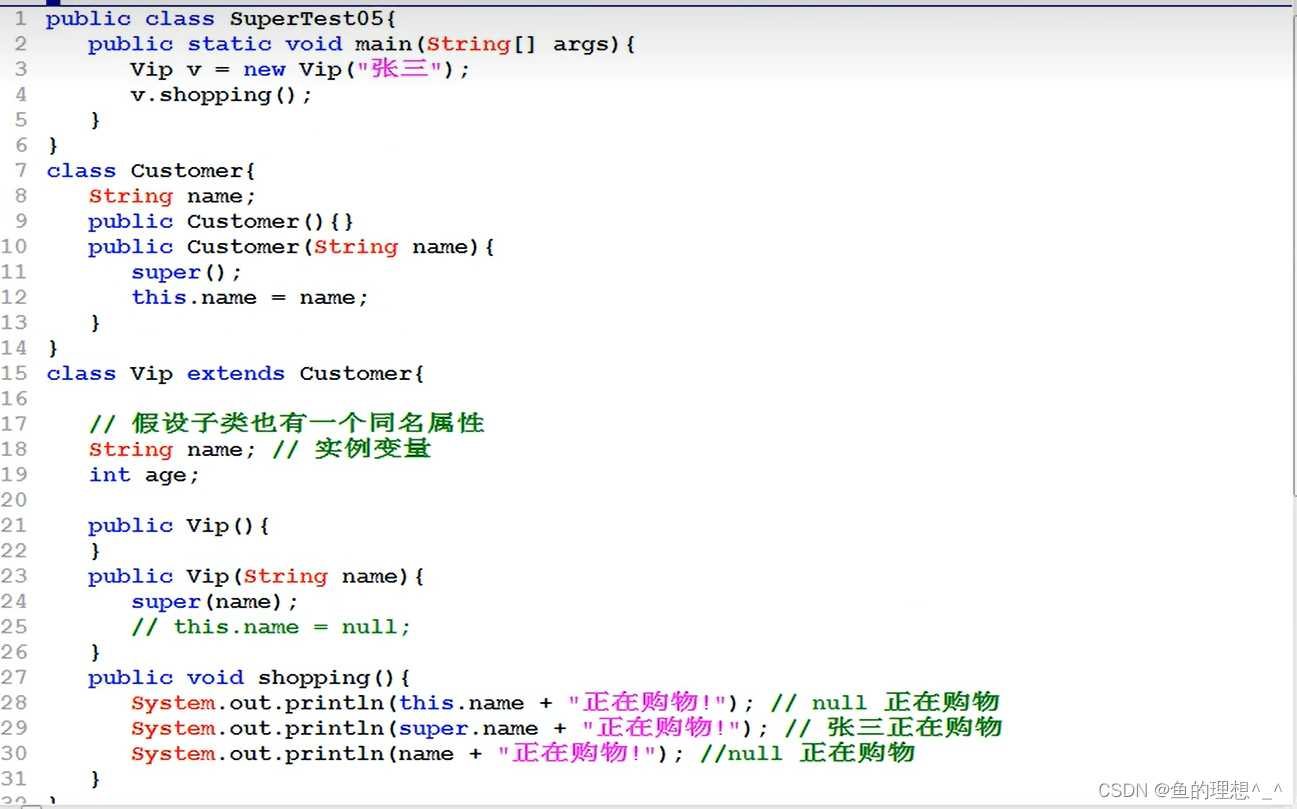Click super.name on line 29
Image resolution: width=1297 pixels, height=809 pixels.
[x=470, y=728]
